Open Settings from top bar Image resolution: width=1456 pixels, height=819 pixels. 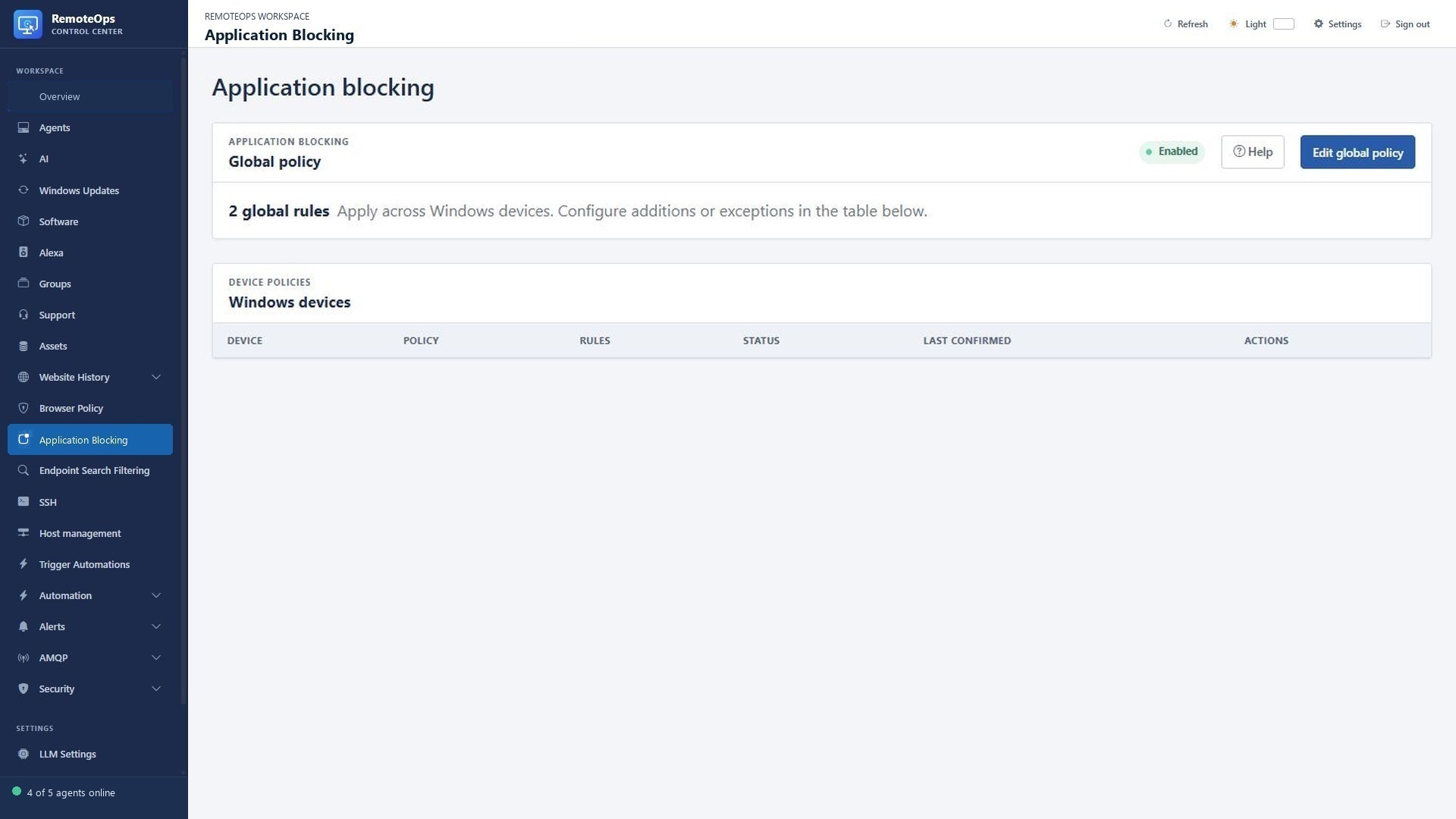(1338, 24)
